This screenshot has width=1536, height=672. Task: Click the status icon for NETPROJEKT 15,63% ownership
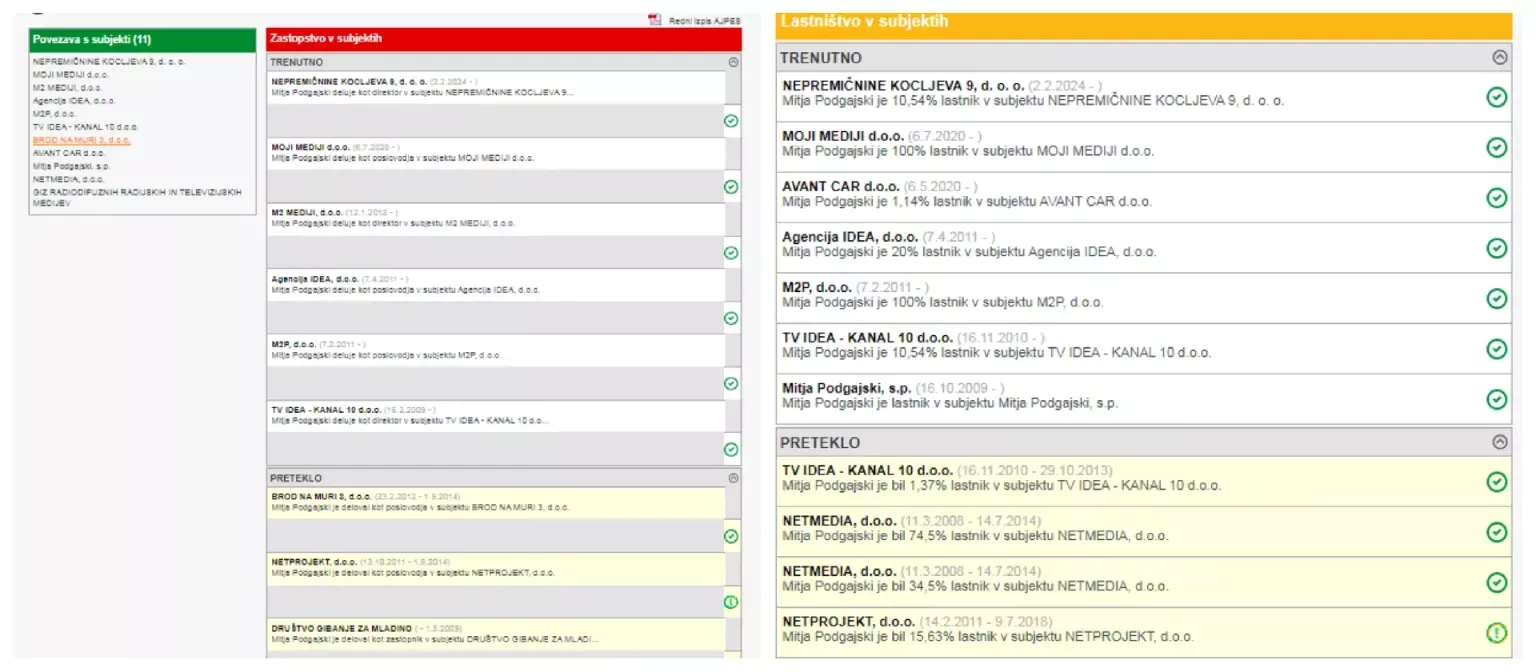point(1496,632)
